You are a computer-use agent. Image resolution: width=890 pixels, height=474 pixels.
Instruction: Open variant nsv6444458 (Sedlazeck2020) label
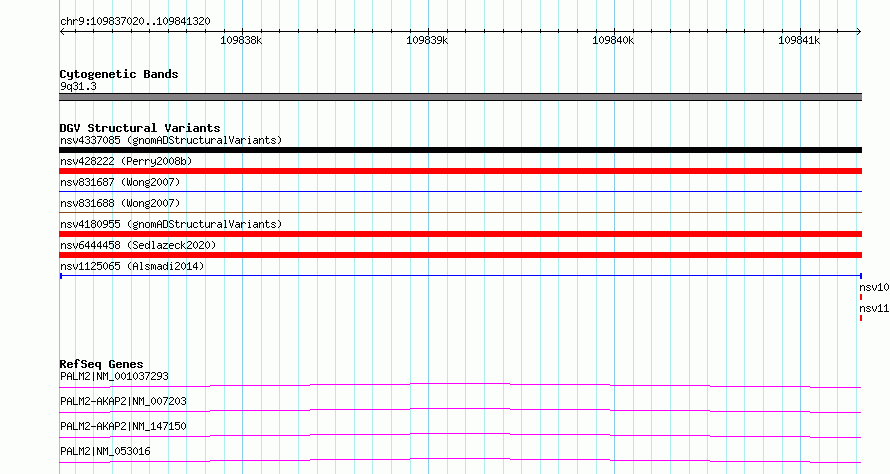pos(138,245)
